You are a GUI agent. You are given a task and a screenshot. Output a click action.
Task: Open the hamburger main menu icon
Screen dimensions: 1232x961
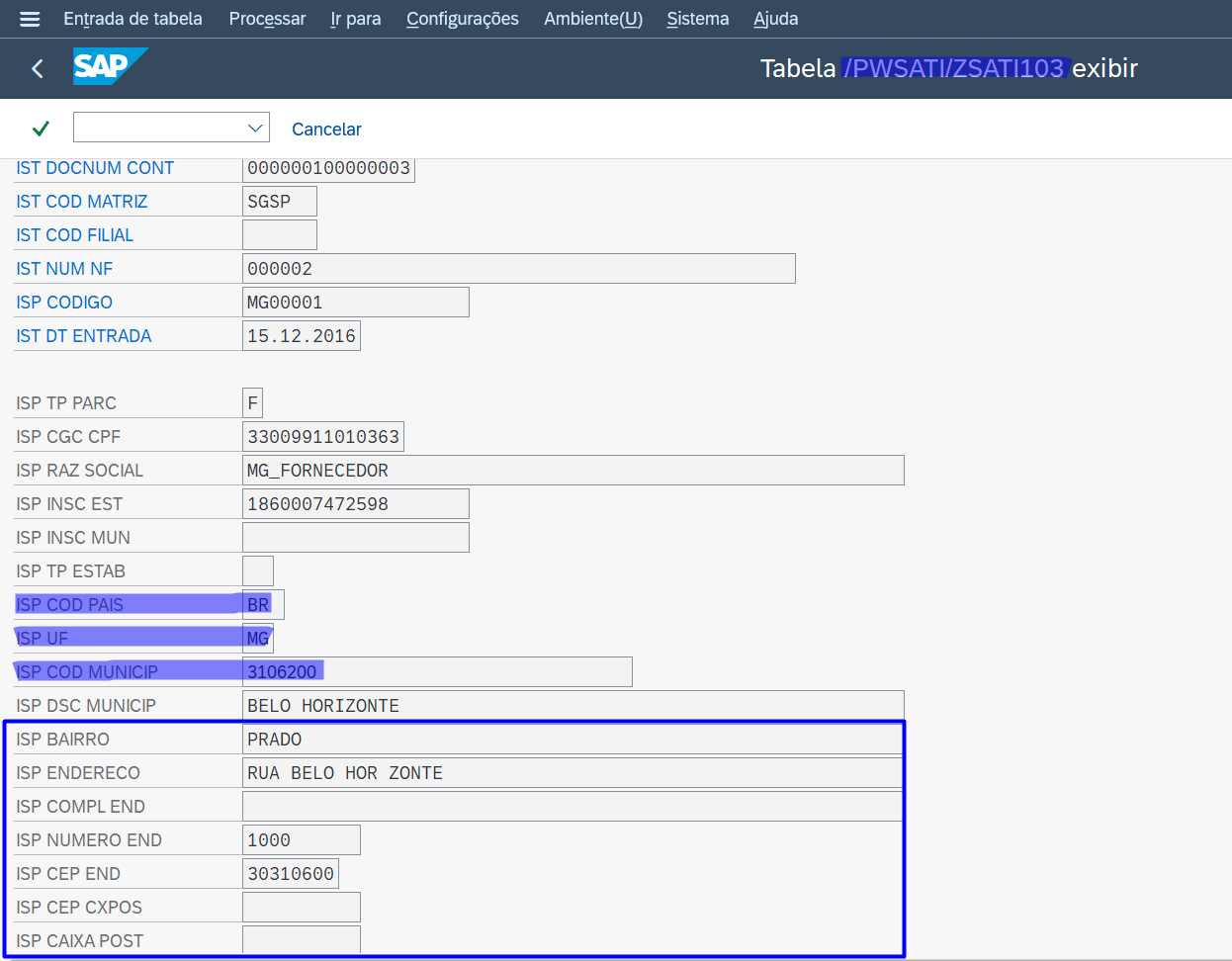(30, 19)
